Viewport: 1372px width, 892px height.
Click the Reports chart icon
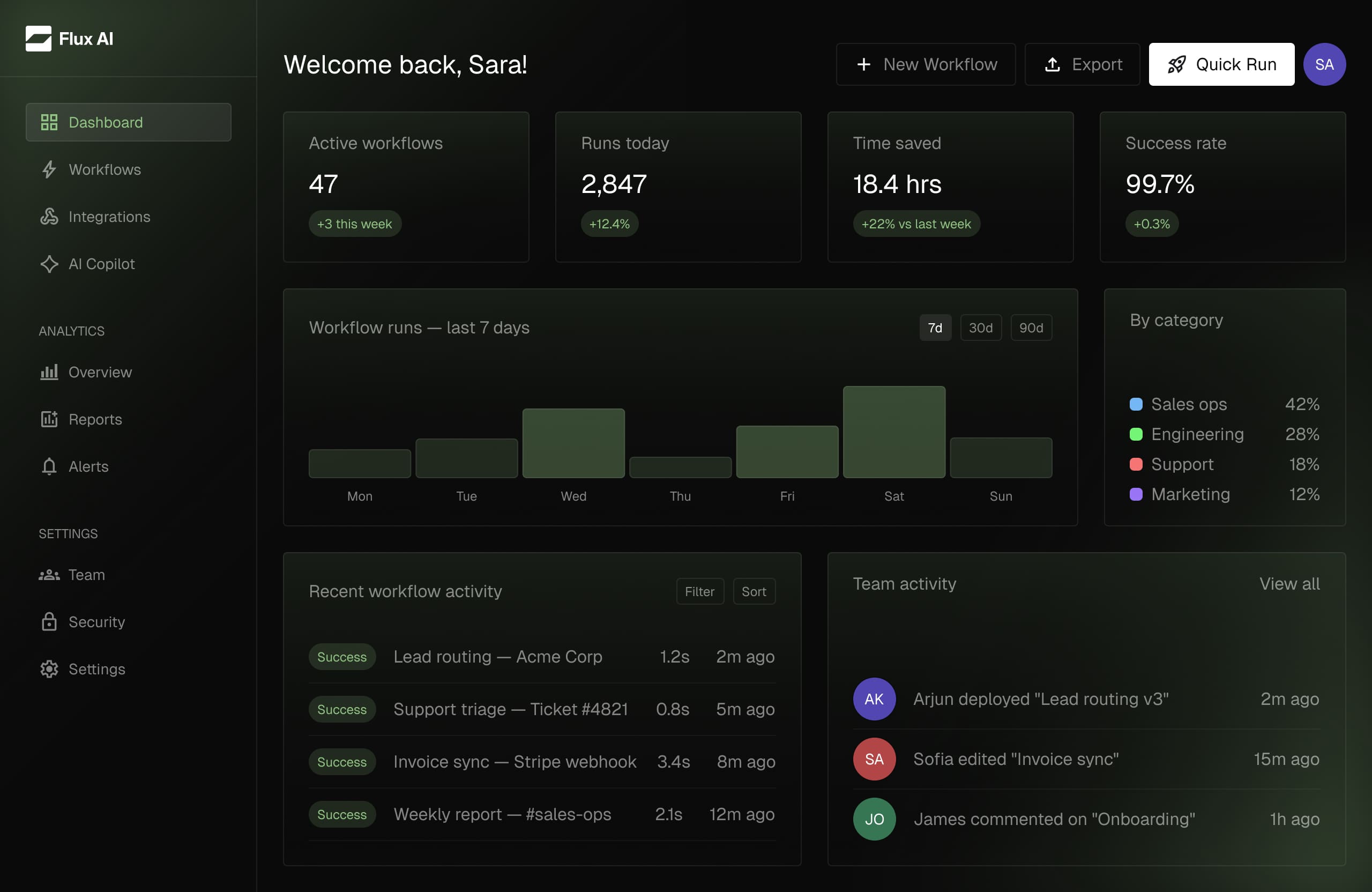coord(49,419)
